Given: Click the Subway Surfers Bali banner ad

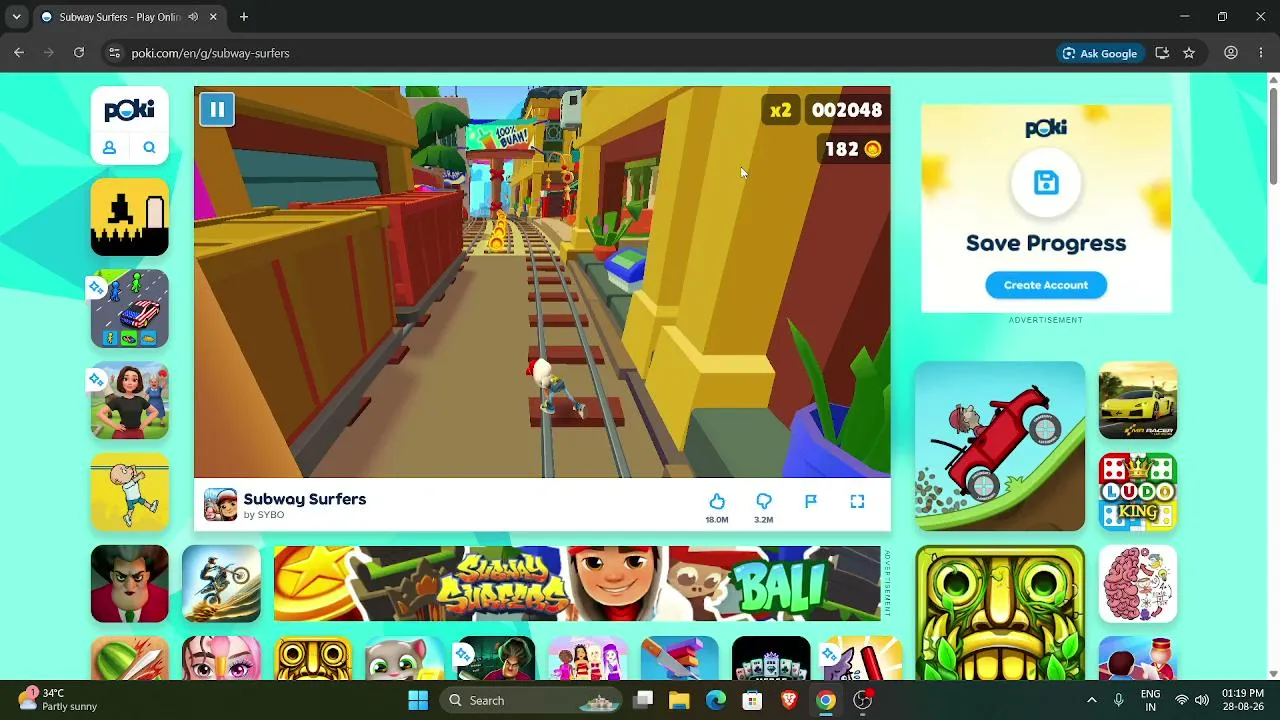Looking at the screenshot, I should (577, 584).
